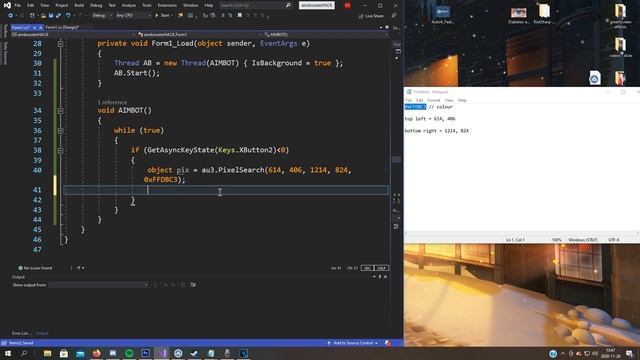640x360 pixels.
Task: Open the Debug menu in Visual Studio
Action: point(96,5)
